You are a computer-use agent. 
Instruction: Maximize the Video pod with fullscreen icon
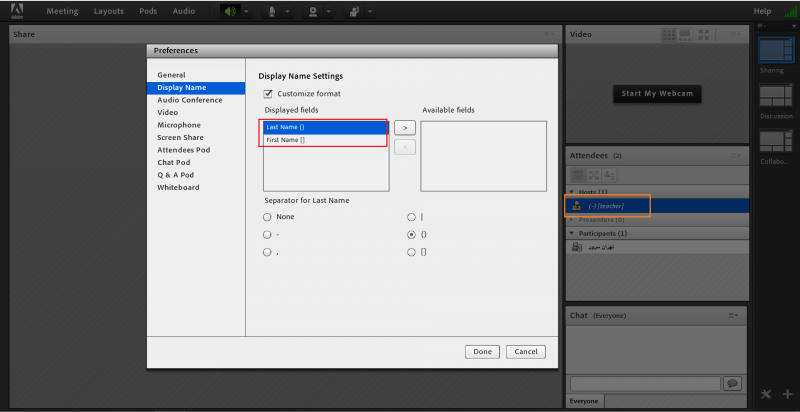point(704,34)
